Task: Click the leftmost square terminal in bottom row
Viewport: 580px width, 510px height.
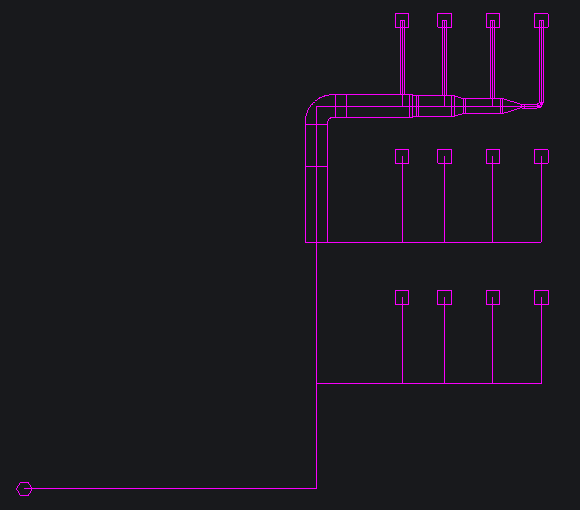Action: pyautogui.click(x=402, y=297)
